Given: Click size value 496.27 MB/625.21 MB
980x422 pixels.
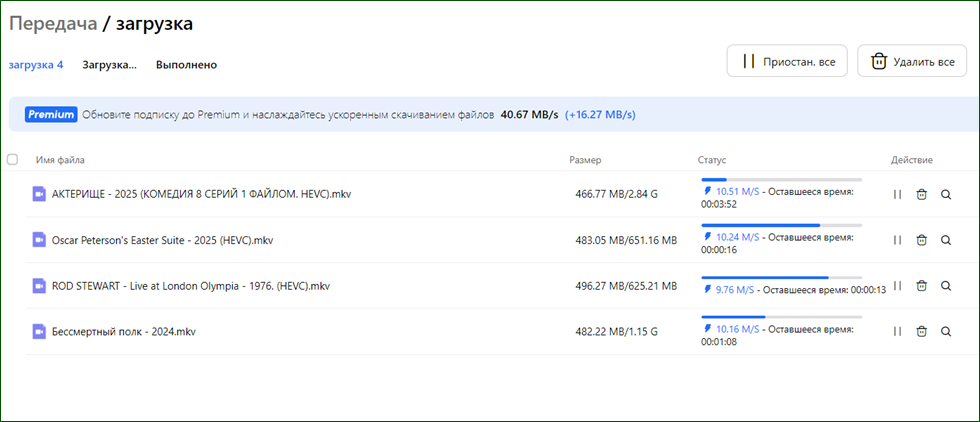Looking at the screenshot, I should (x=626, y=286).
